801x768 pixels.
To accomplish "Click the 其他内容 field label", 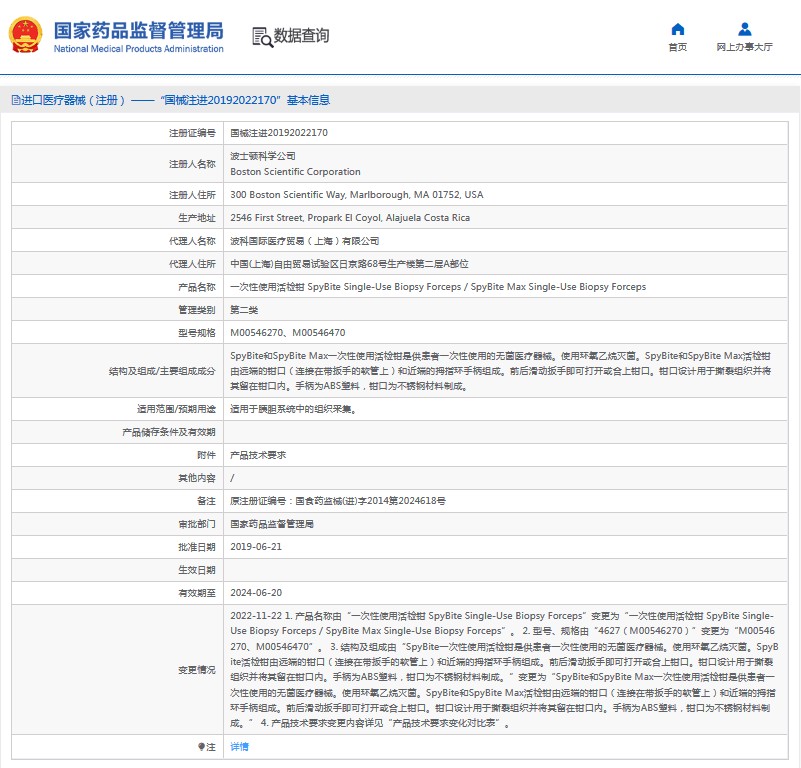I will point(197,478).
